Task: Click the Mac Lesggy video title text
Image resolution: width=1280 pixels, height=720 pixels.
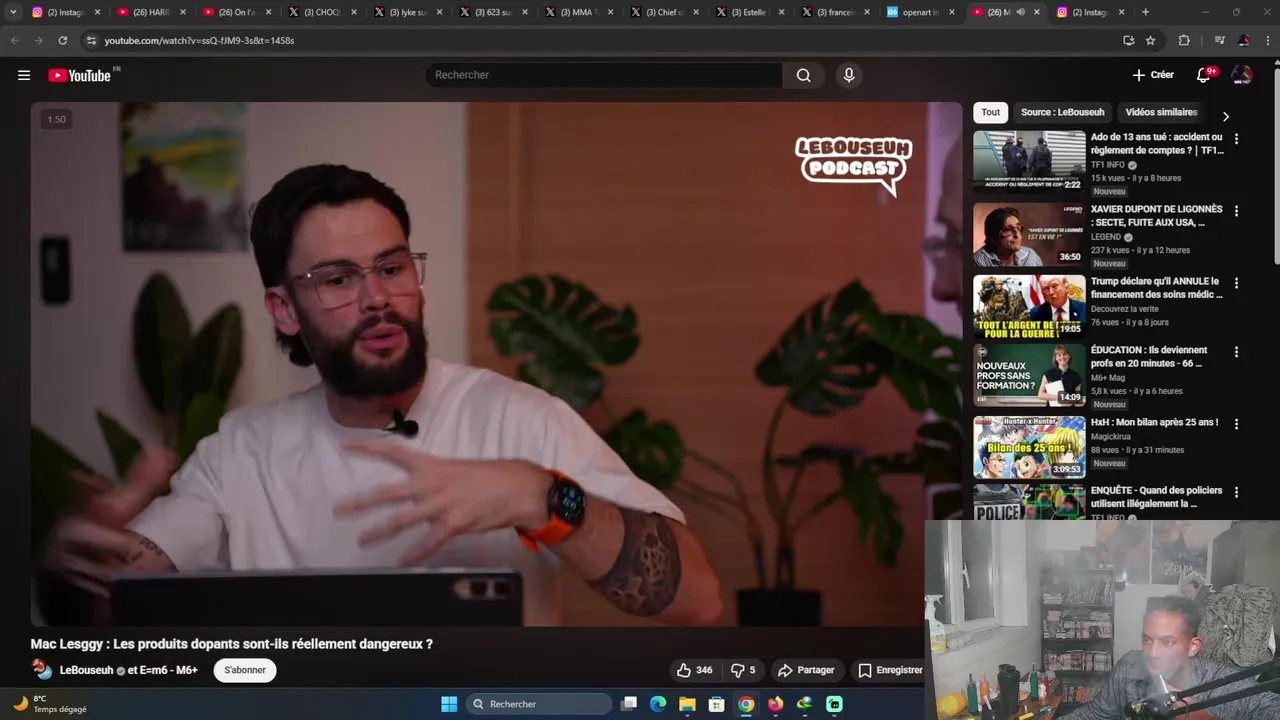Action: [231, 644]
